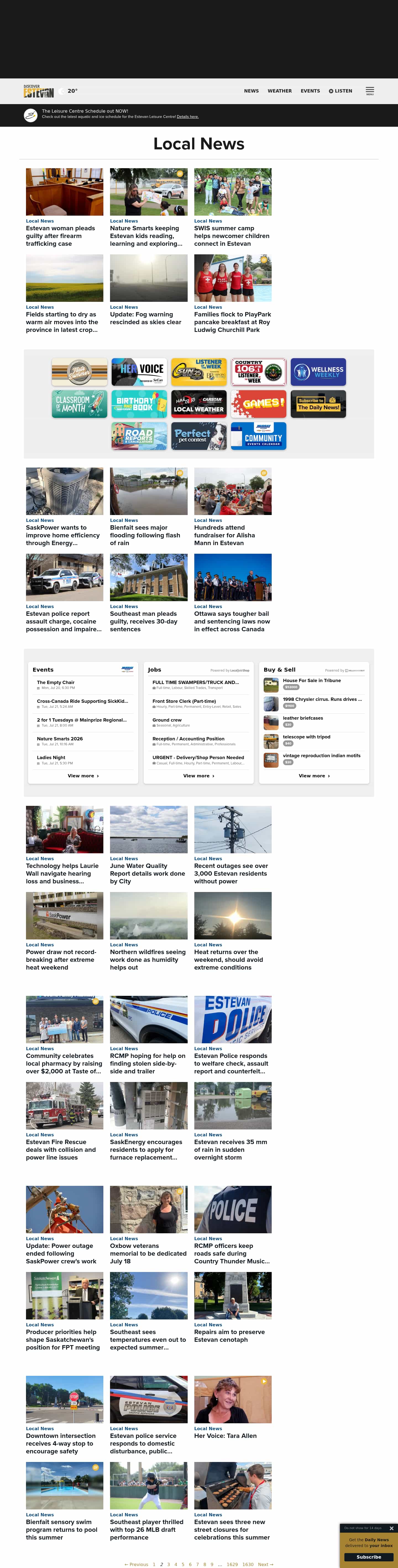Open the News menu item

coord(251,91)
